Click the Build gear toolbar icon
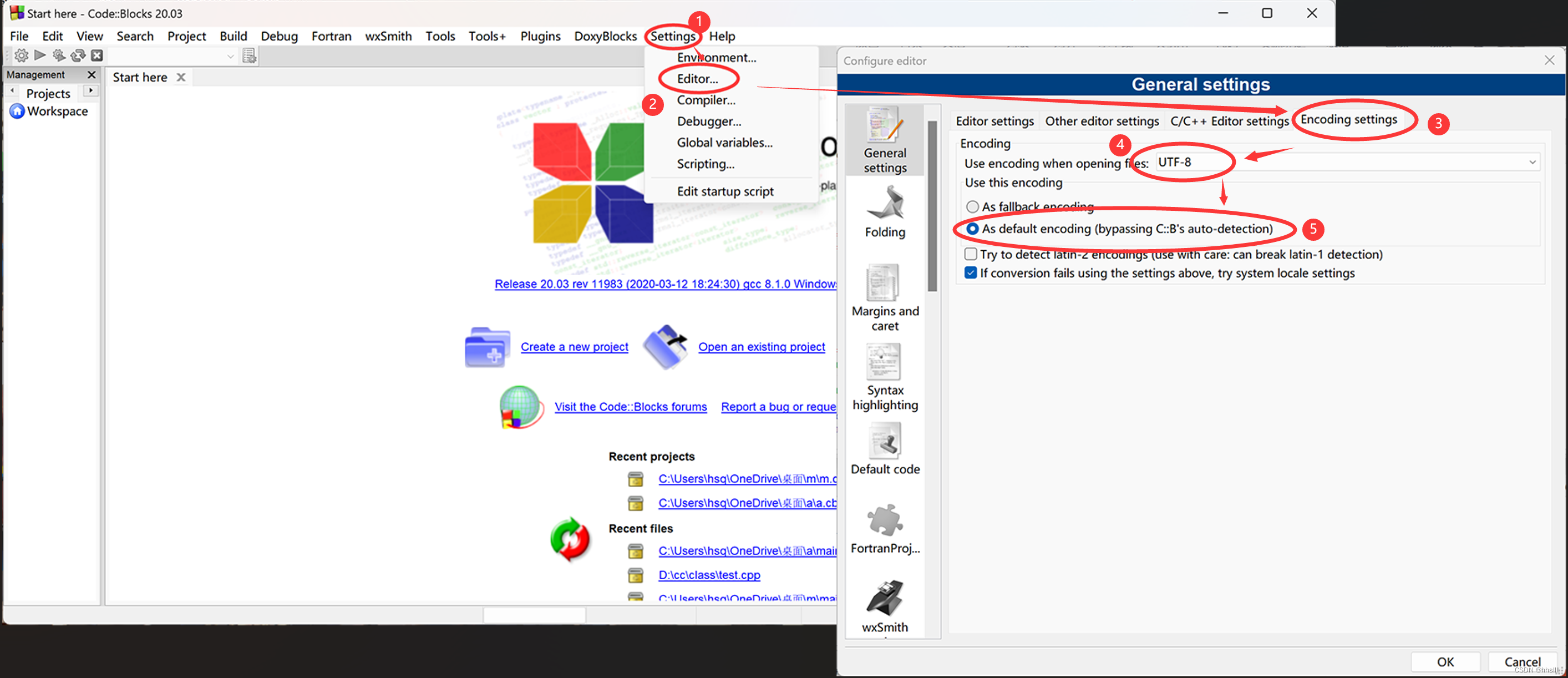 21,55
